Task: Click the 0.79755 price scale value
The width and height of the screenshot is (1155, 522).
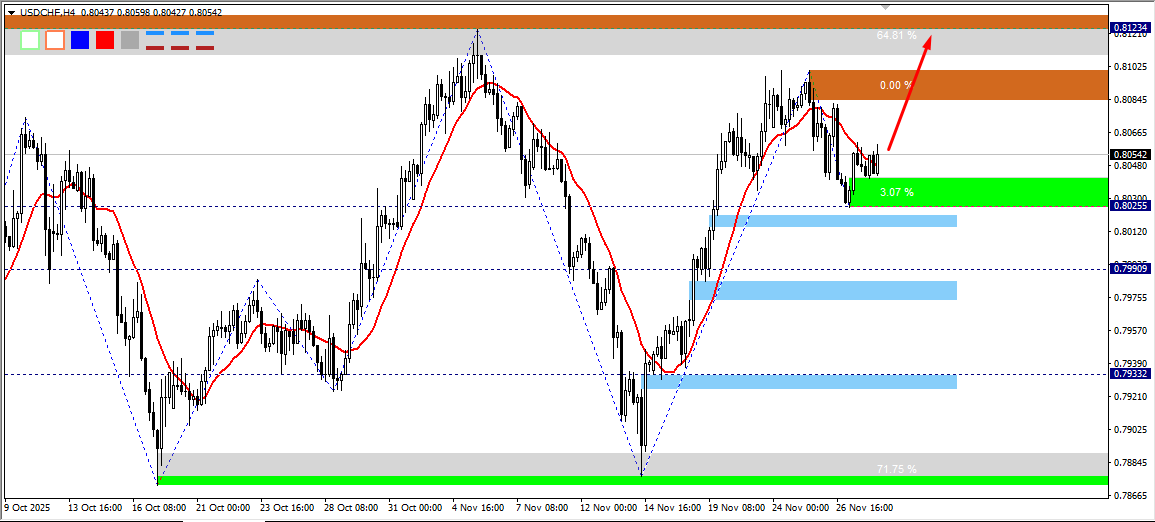Action: (1132, 297)
